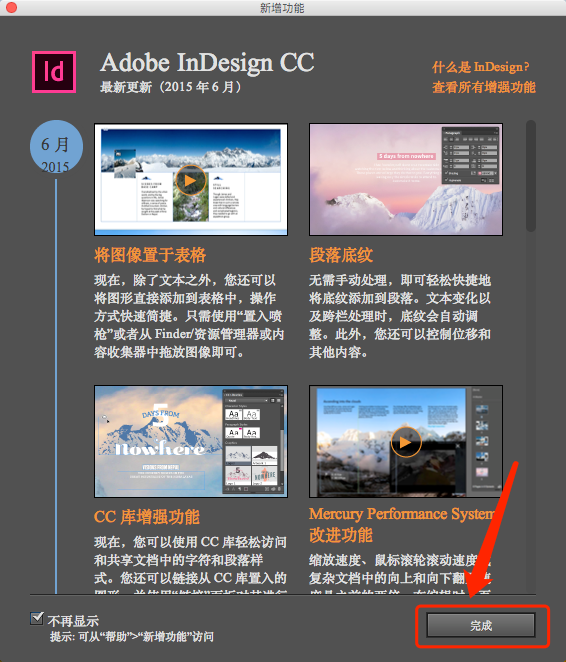Click the description starting 现在，除了文本之外
The width and height of the screenshot is (566, 662).
click(x=189, y=316)
